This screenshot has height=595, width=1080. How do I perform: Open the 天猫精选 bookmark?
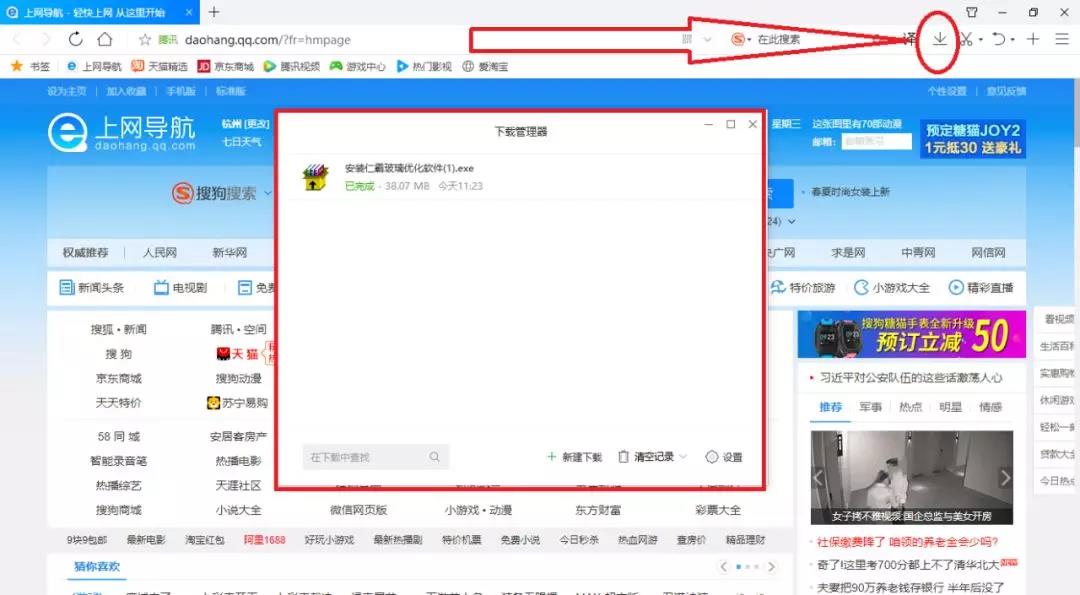(159, 67)
